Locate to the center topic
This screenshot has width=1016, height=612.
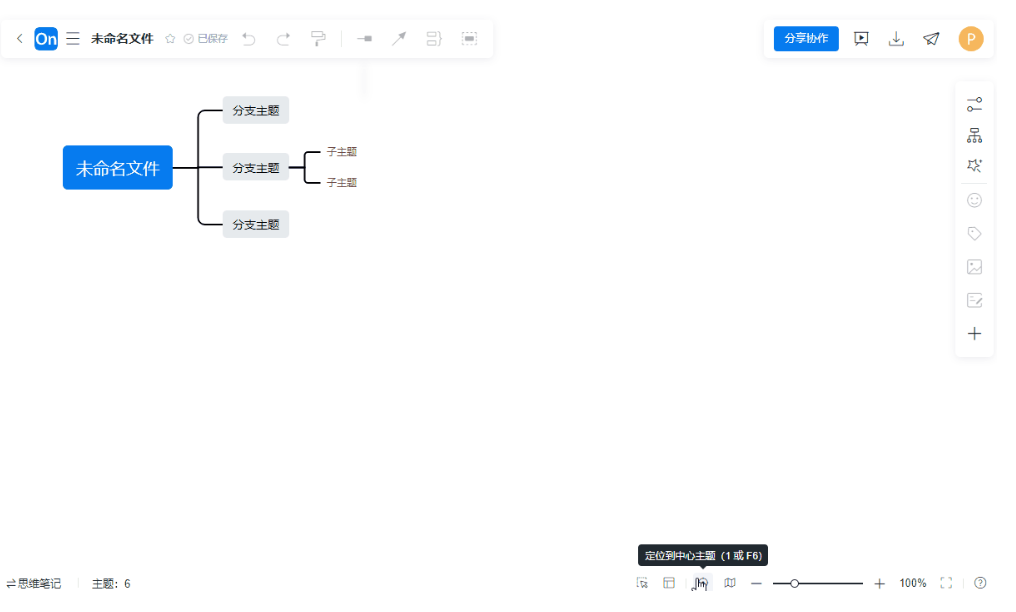pyautogui.click(x=700, y=583)
